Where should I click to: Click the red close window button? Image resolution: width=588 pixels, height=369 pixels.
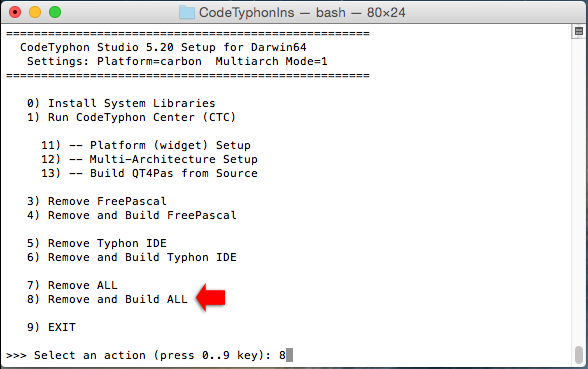pyautogui.click(x=15, y=12)
